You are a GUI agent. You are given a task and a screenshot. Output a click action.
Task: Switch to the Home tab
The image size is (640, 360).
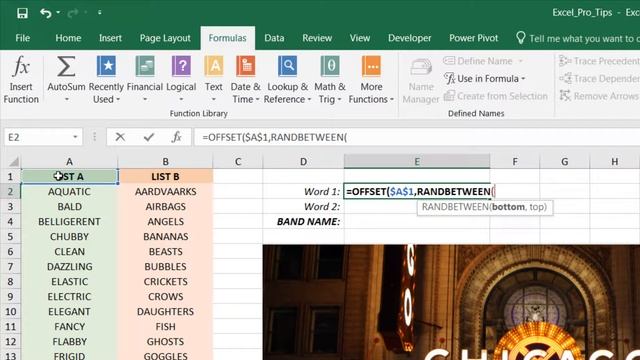tap(68, 38)
